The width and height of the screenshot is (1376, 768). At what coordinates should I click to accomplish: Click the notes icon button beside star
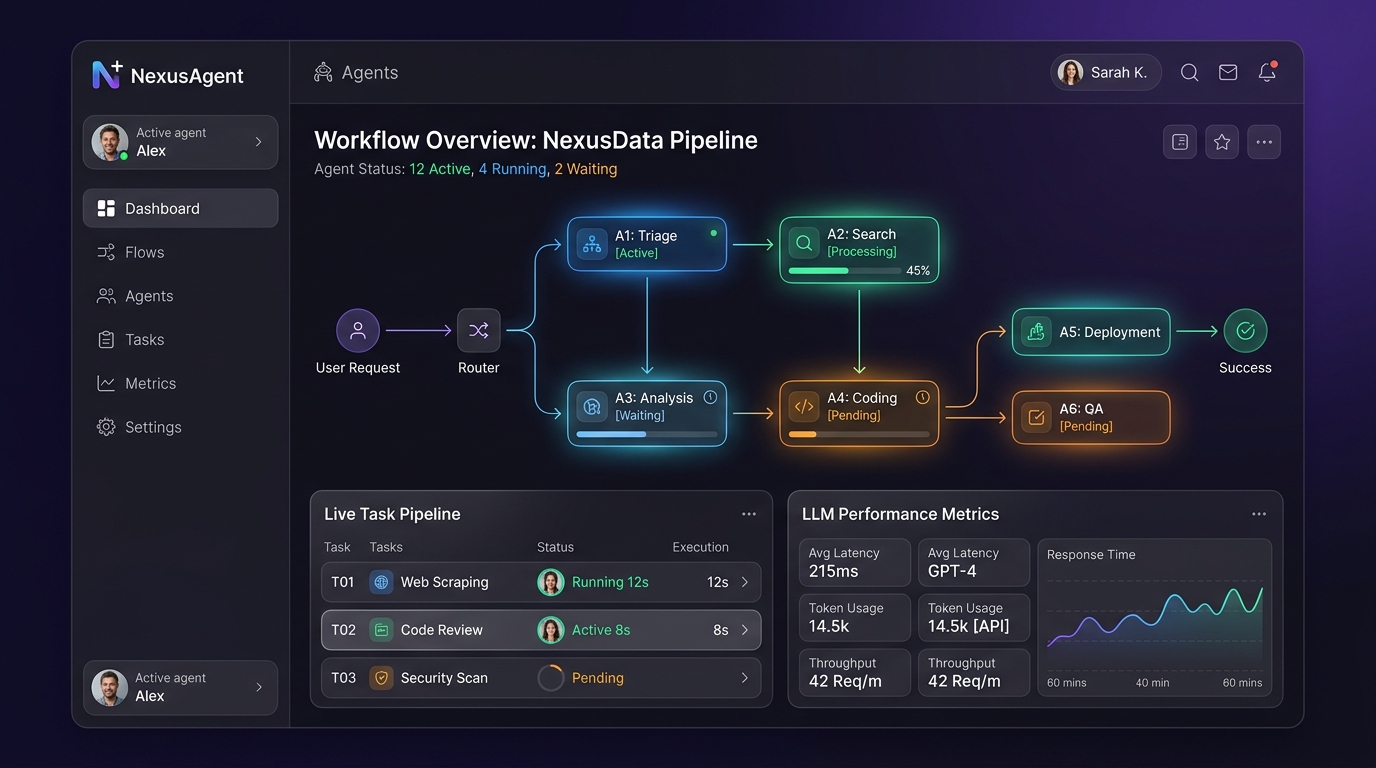[1180, 142]
